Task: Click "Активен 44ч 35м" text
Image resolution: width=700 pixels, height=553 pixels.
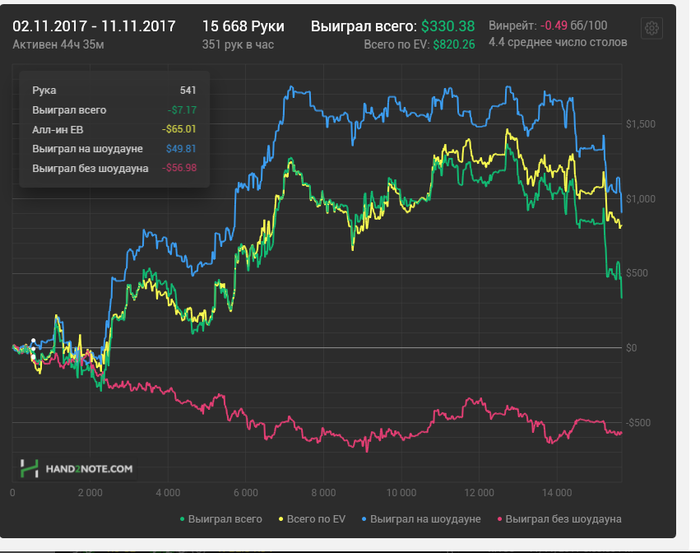Action: point(58,45)
